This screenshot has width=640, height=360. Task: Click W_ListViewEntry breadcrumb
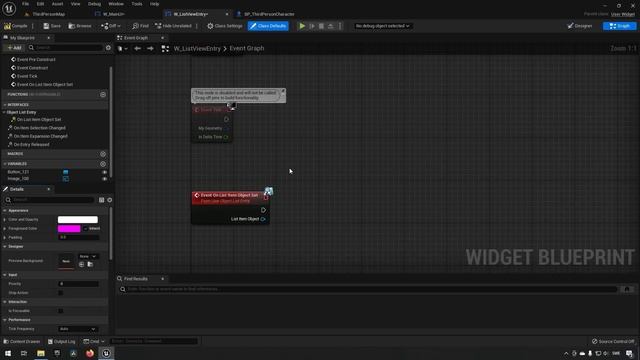click(197, 49)
